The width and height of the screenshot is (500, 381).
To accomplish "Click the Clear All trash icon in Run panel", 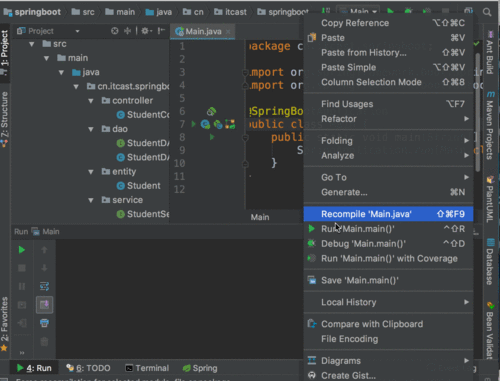I will [x=44, y=341].
